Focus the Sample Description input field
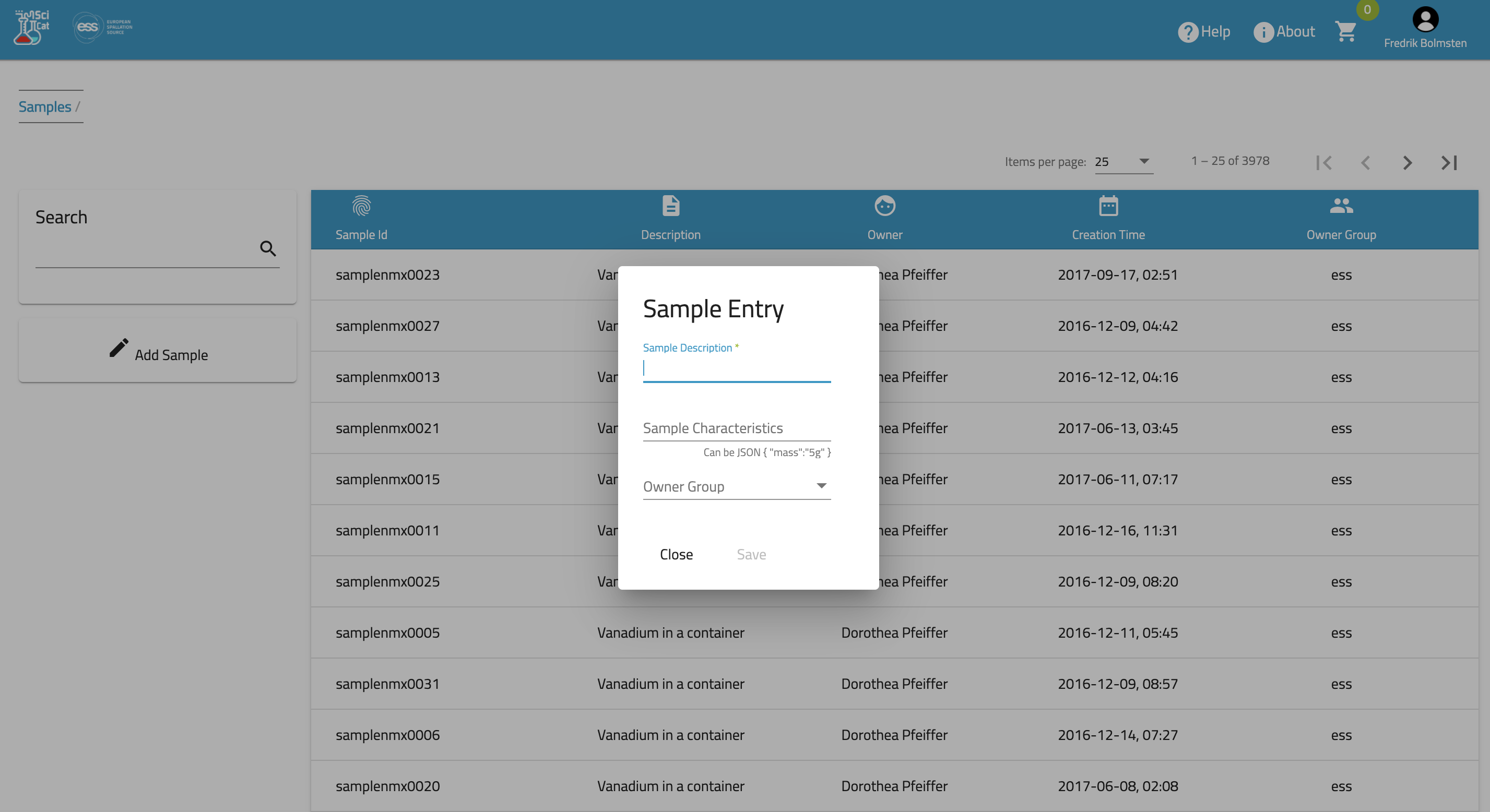This screenshot has width=1490, height=812. coord(736,368)
